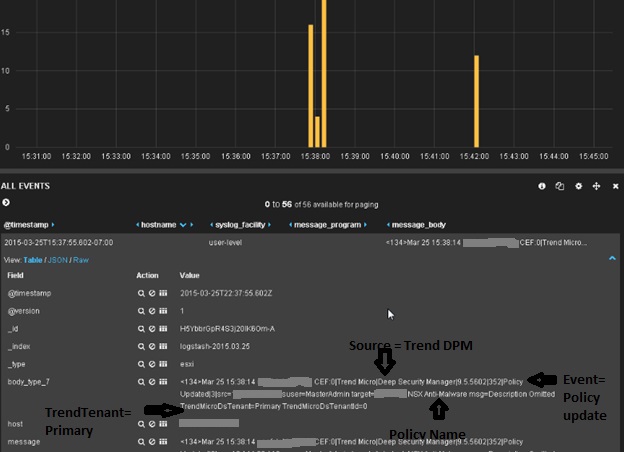Image resolution: width=624 pixels, height=452 pixels.
Task: Toggle body_type_7 field as table column
Action: [x=162, y=382]
